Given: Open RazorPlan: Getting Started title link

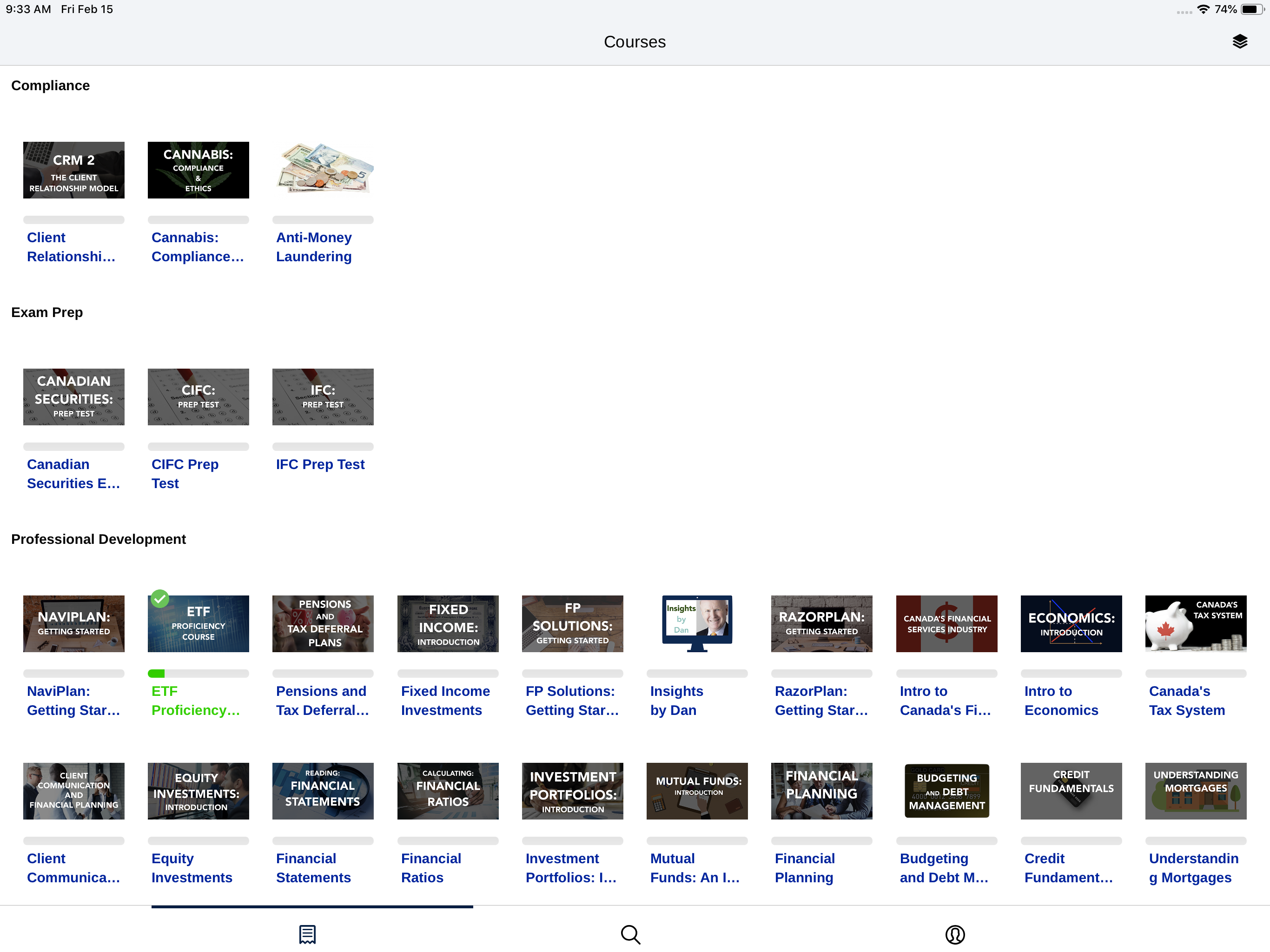Looking at the screenshot, I should tap(821, 701).
